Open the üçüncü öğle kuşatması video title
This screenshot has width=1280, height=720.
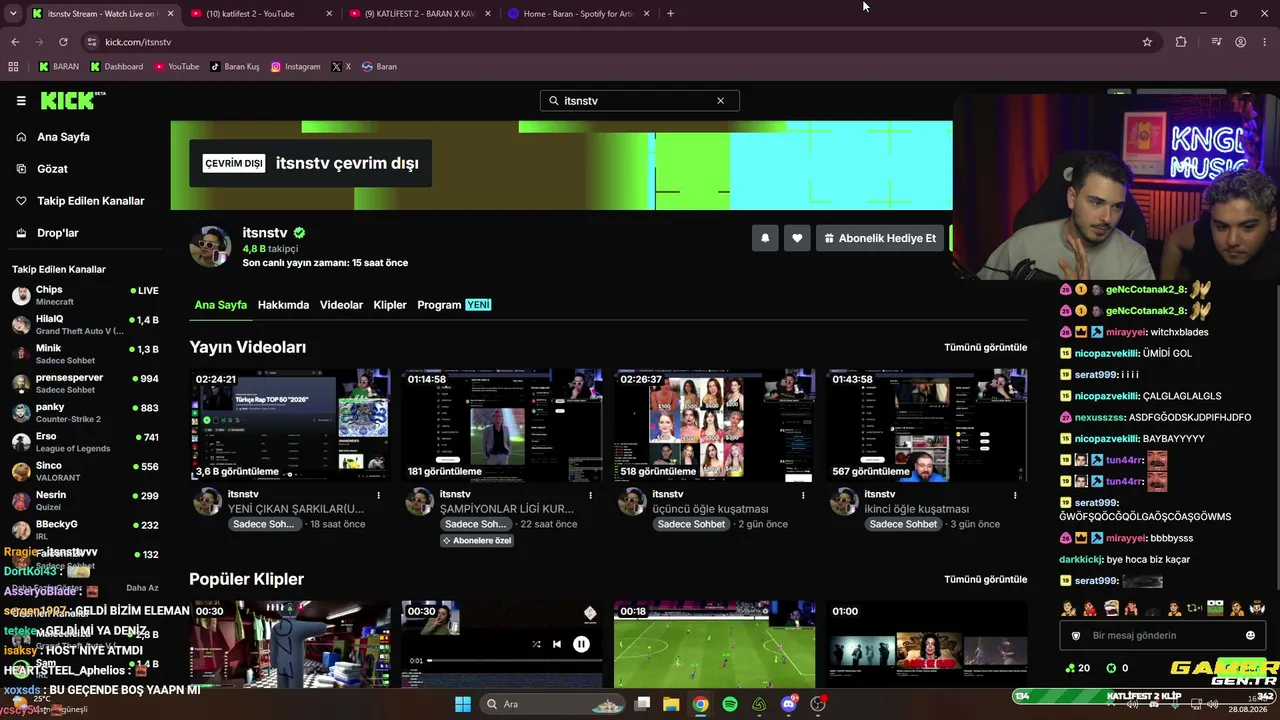710,509
